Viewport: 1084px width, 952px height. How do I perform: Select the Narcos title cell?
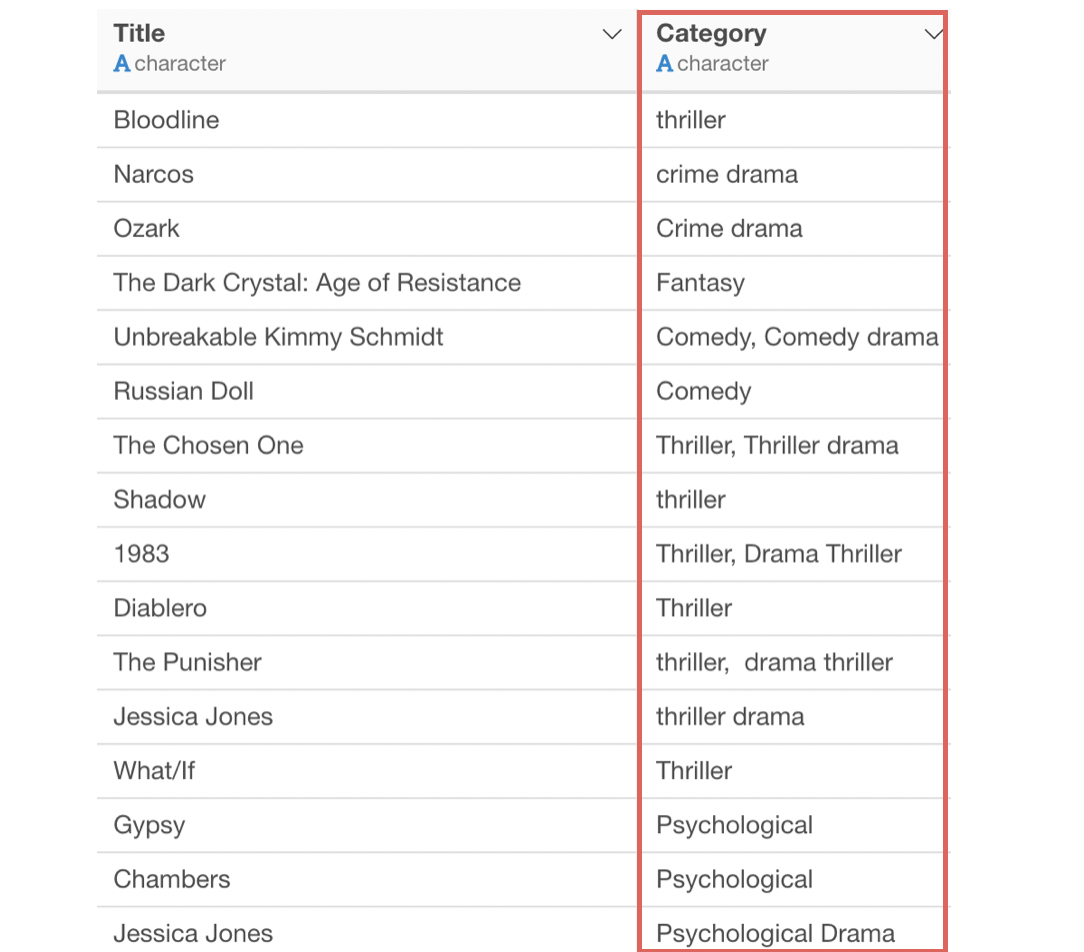367,174
